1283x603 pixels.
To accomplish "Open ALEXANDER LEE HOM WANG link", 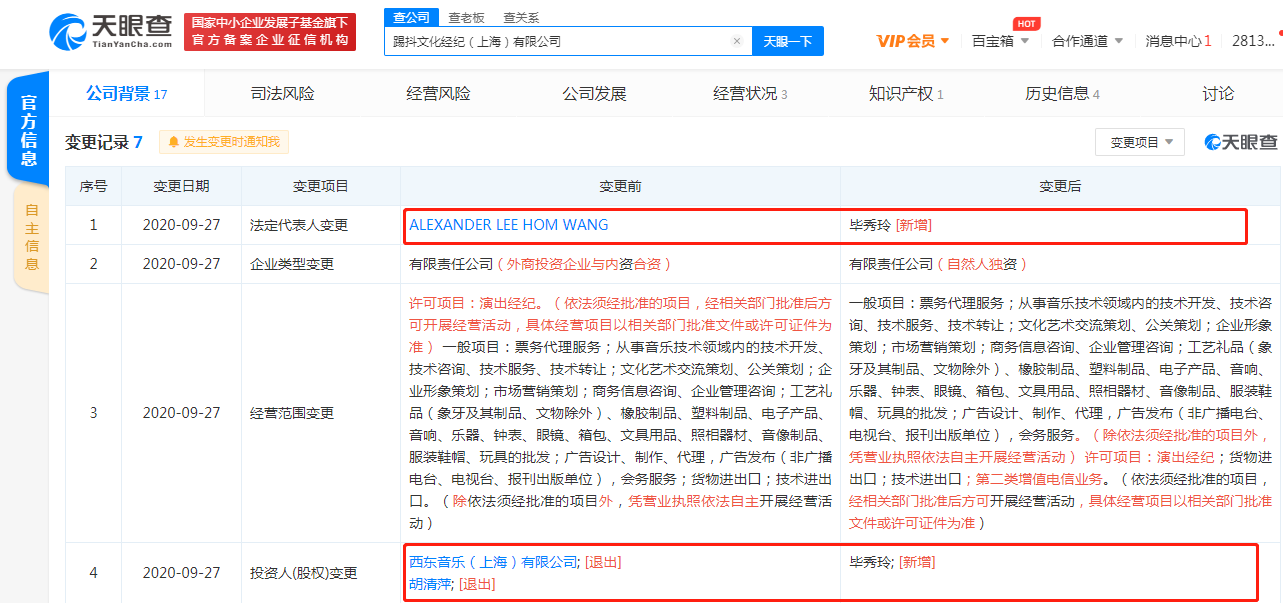I will [508, 225].
